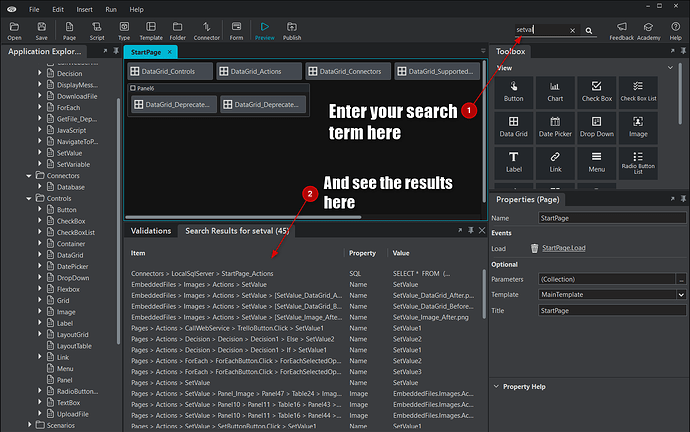The image size is (690, 432).
Task: Click the Form toolbar icon
Action: 236,31
